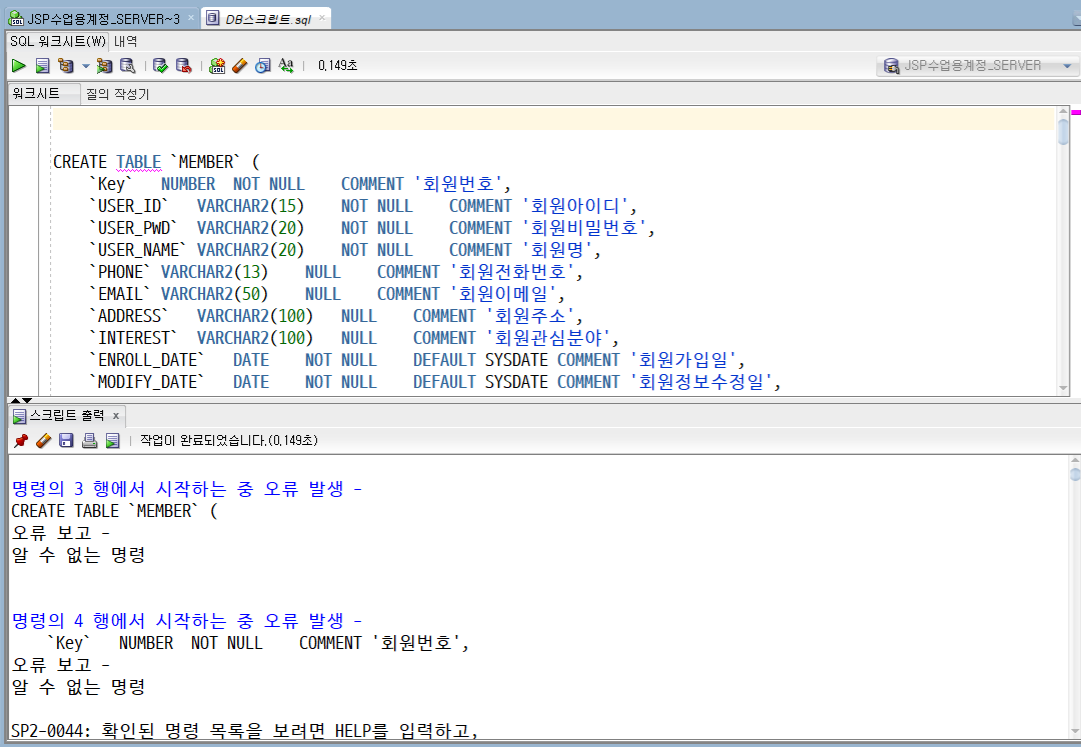Click the `USER_ID` column line in the editor
This screenshot has height=747, width=1081.
coord(363,206)
